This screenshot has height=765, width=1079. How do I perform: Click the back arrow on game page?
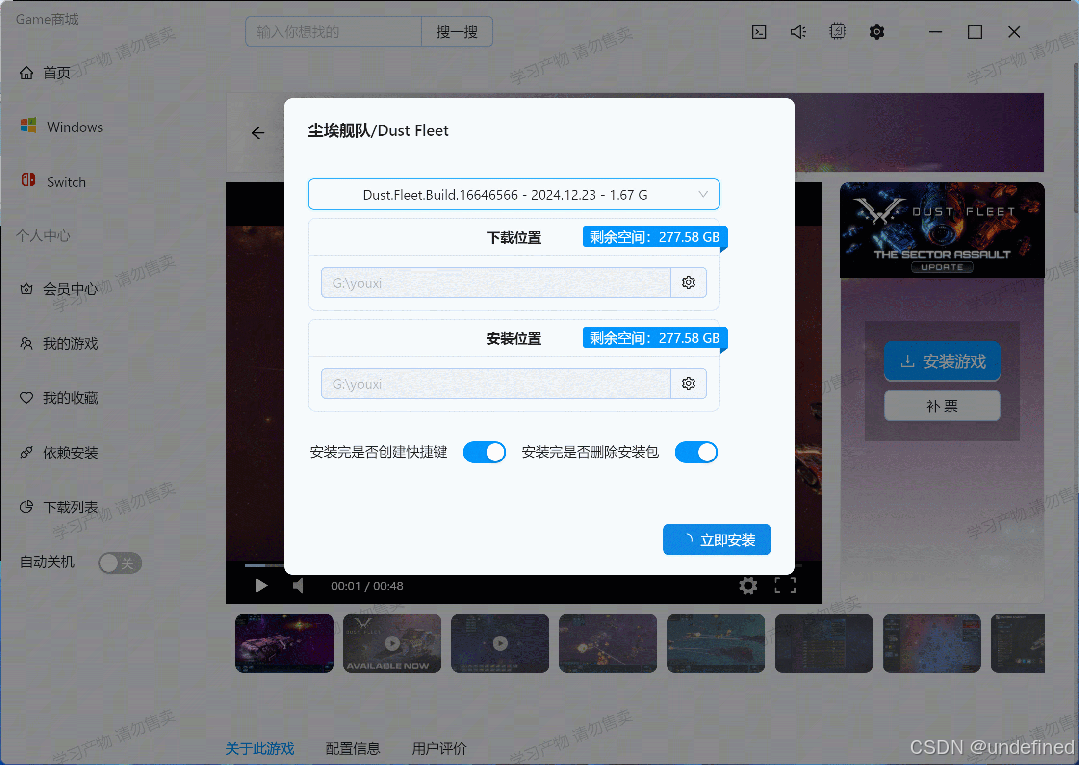(258, 133)
